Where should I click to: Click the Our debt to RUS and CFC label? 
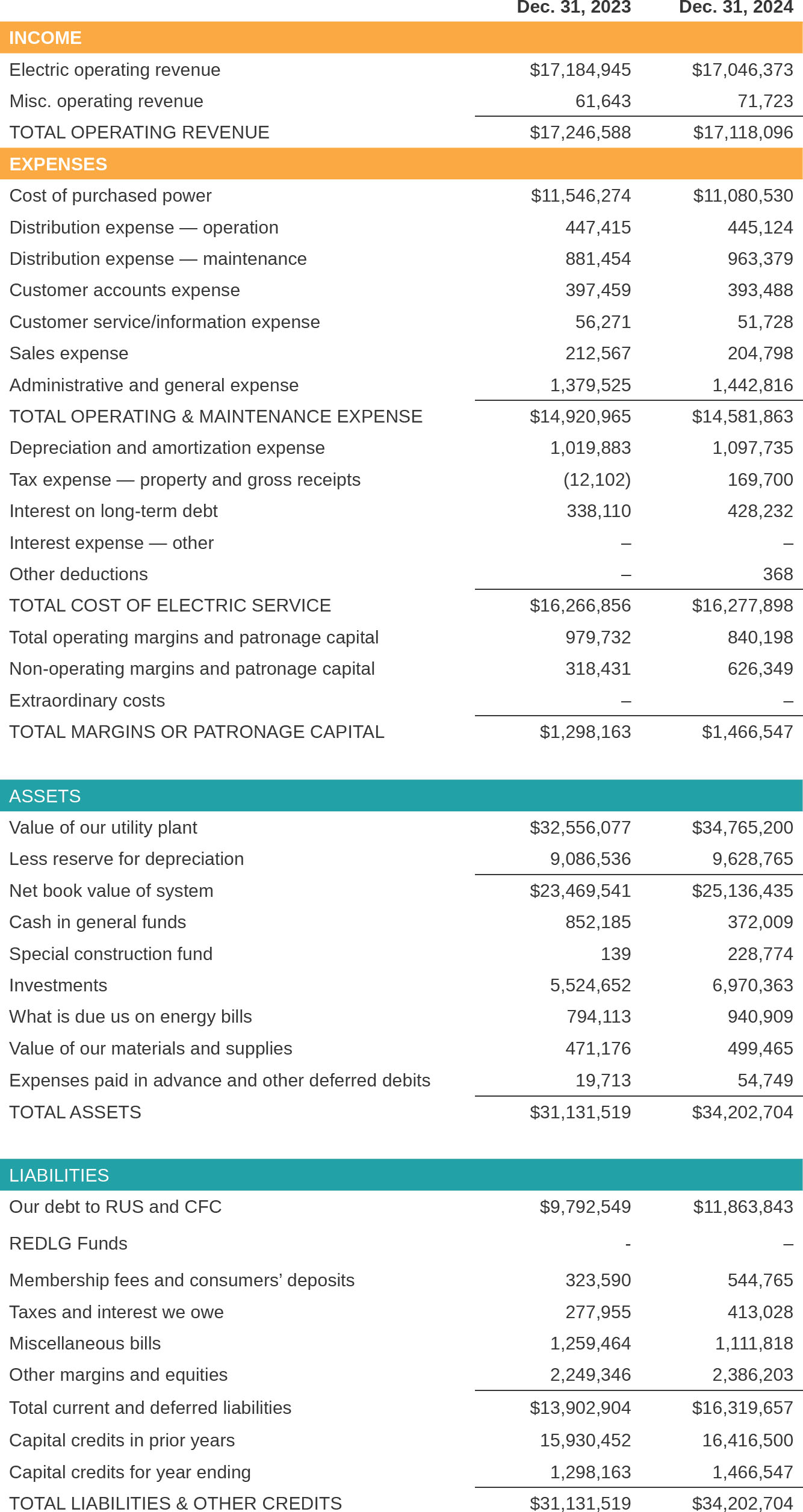(116, 1207)
